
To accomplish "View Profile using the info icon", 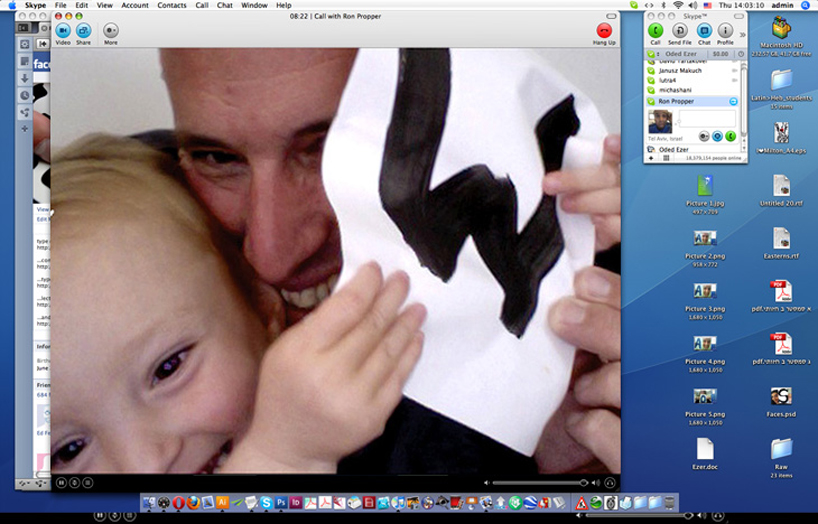I will (x=725, y=31).
